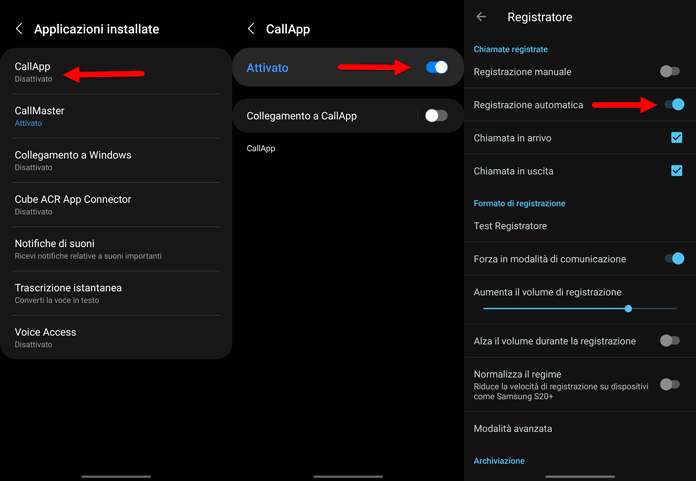The image size is (696, 481).
Task: Tap 'Converti la voce in testo' subtitle
Action: (57, 300)
